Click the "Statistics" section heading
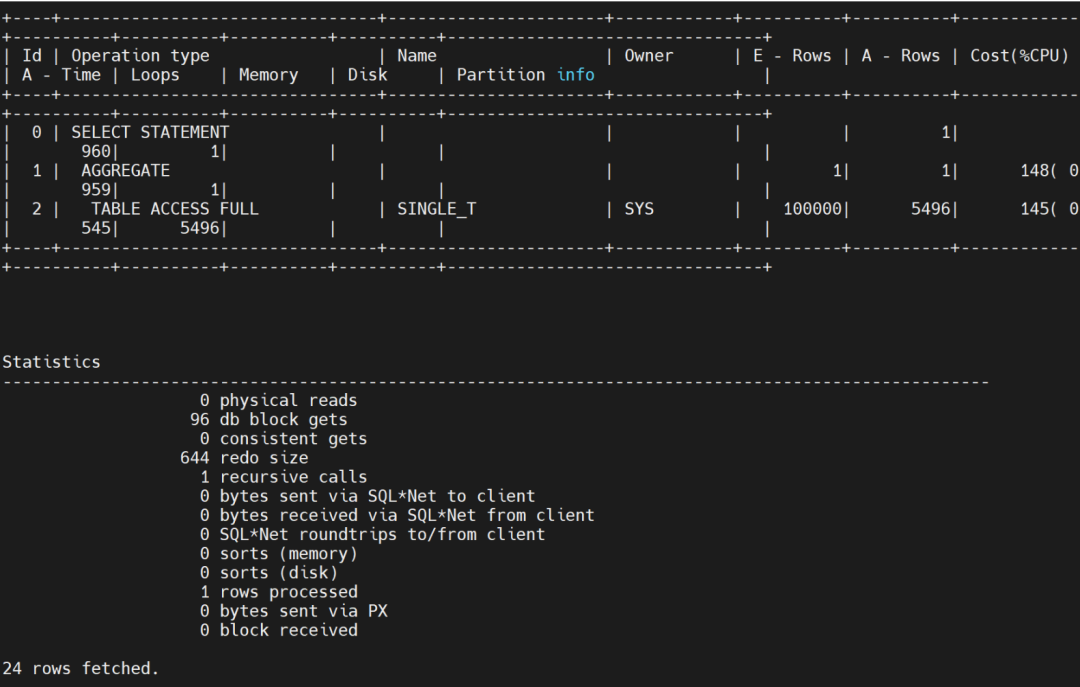 point(51,362)
